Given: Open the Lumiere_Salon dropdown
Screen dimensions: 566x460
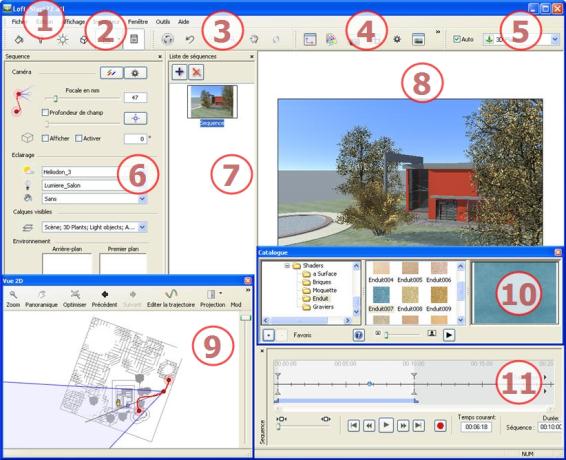Looking at the screenshot, I should (94, 185).
